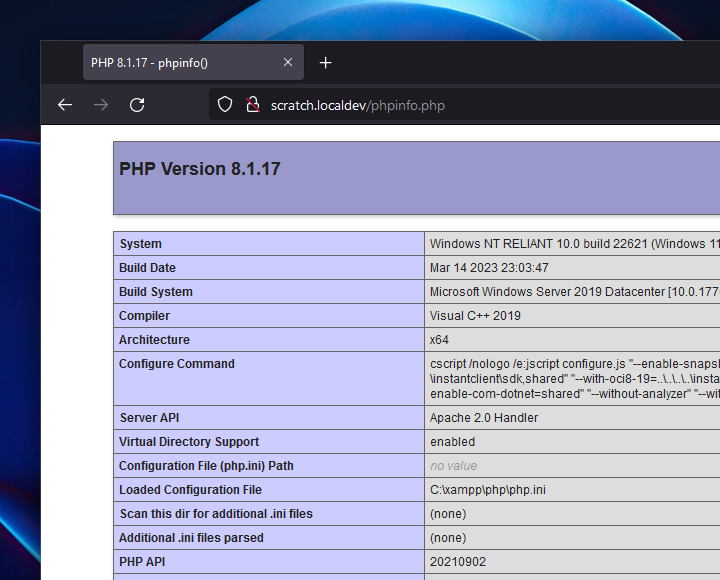This screenshot has width=720, height=580.
Task: Click the Server API label
Action: pos(149,417)
